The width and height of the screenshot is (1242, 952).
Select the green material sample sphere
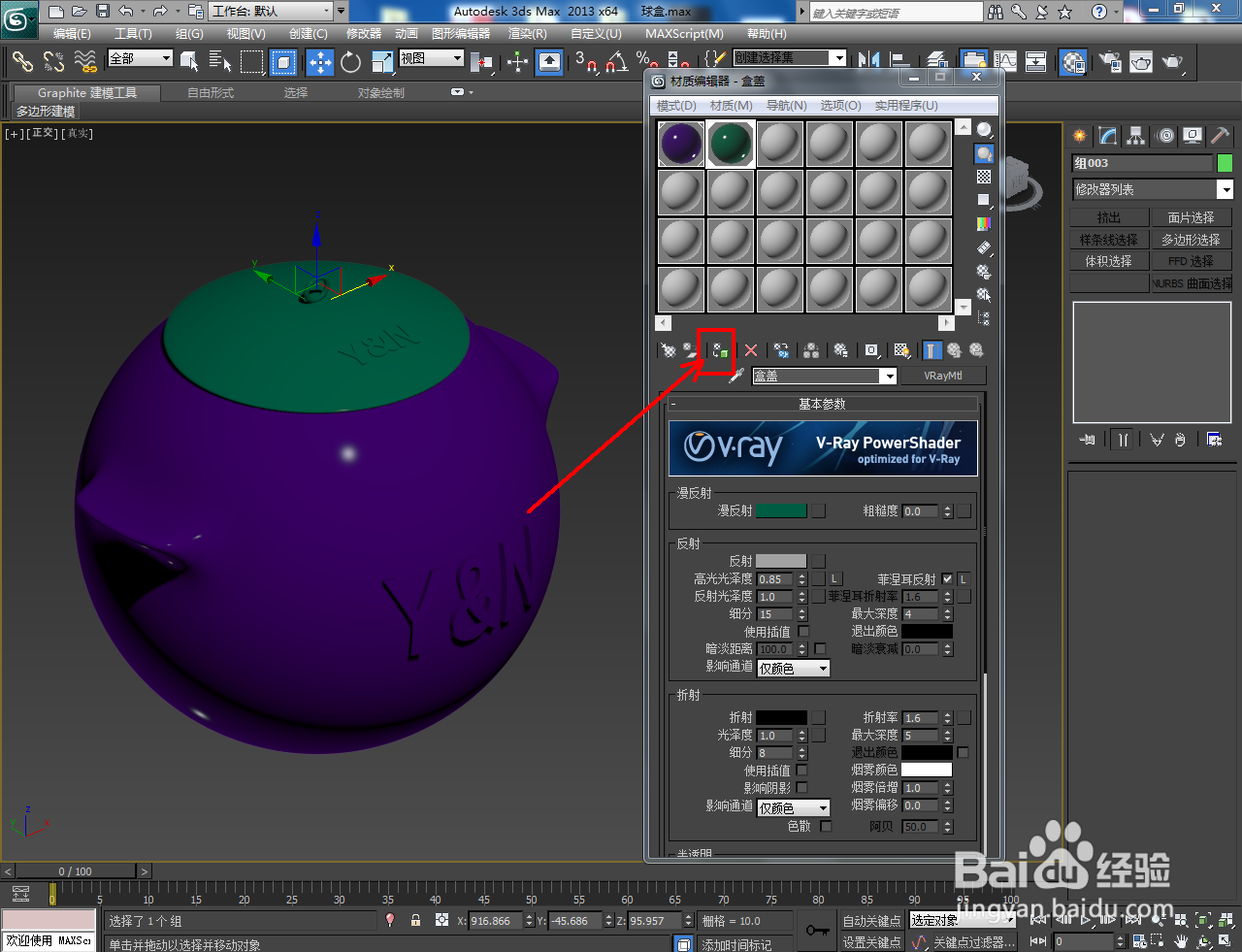click(x=730, y=143)
